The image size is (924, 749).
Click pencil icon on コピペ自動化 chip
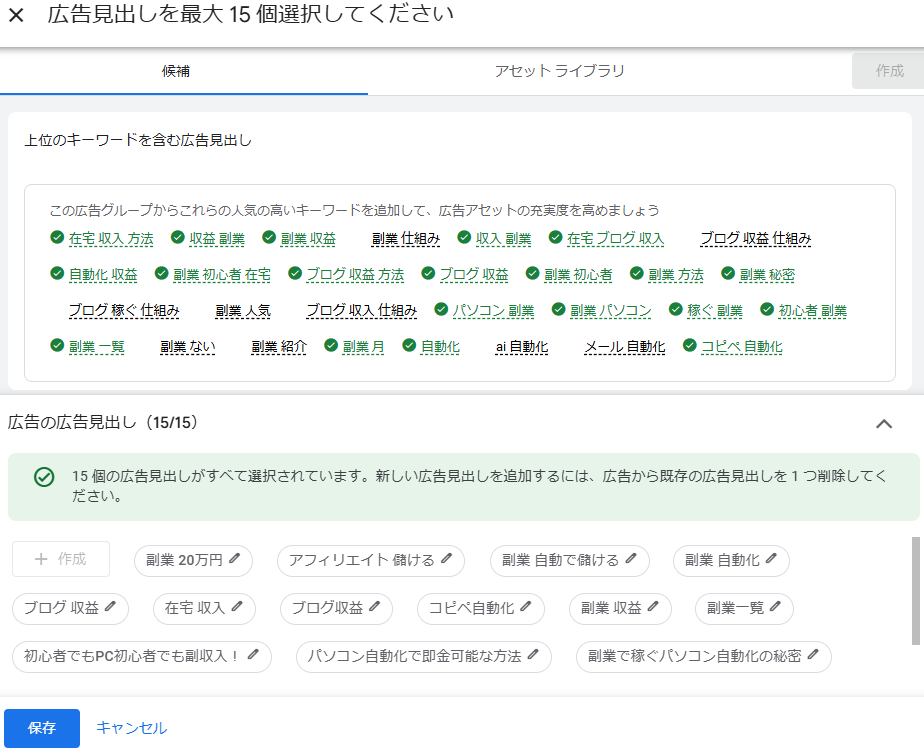coord(526,607)
